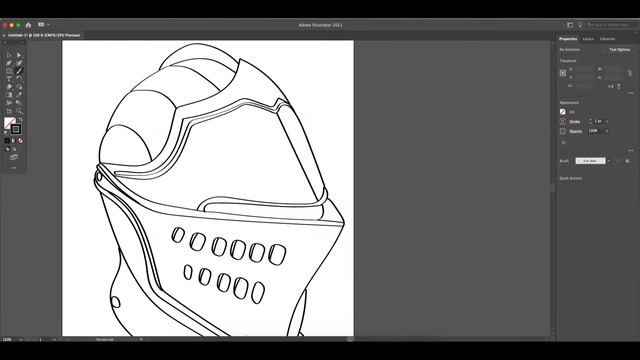Open Stroke panel via Stroke label

click(575, 122)
